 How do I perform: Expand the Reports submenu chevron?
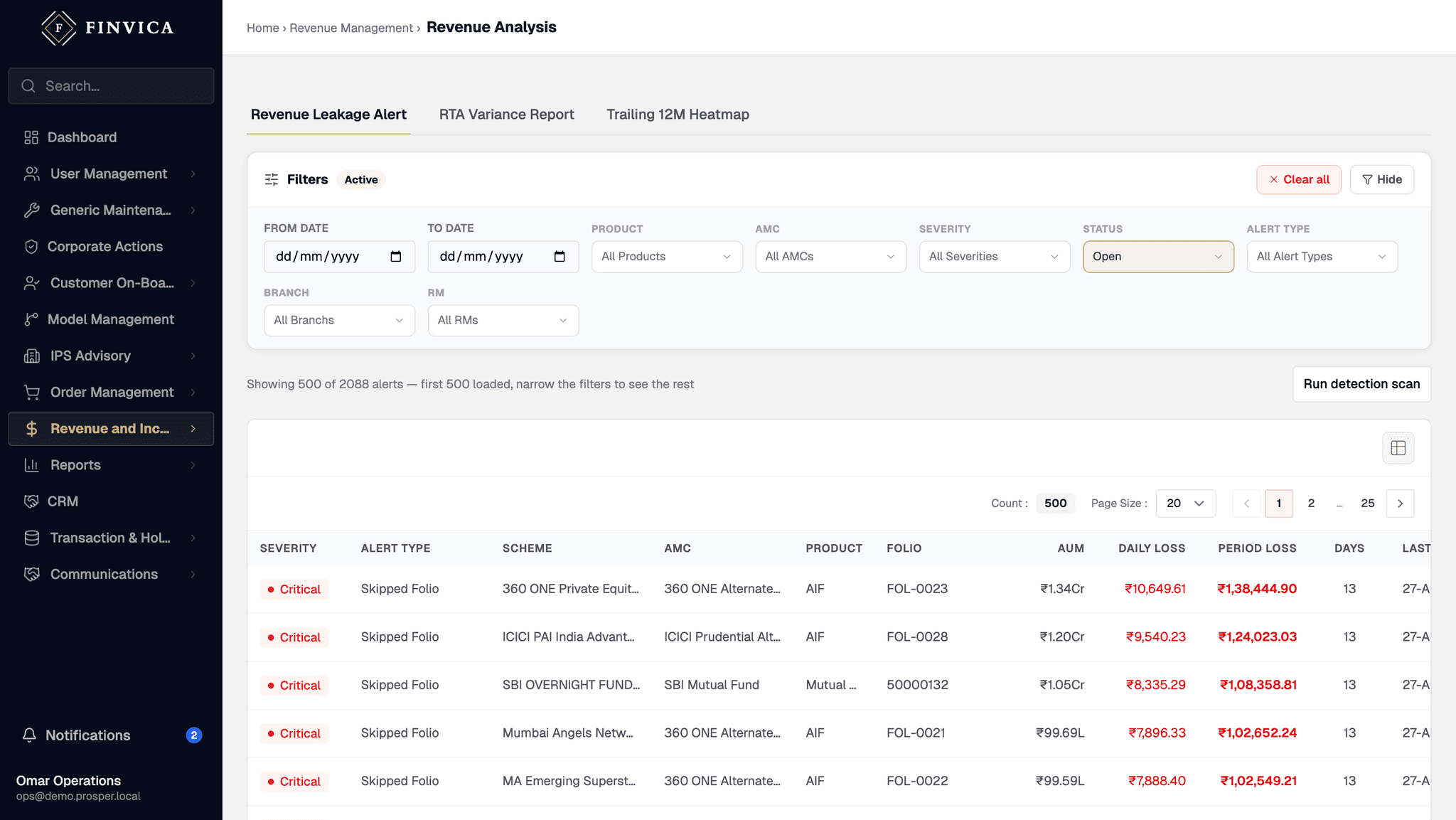193,465
